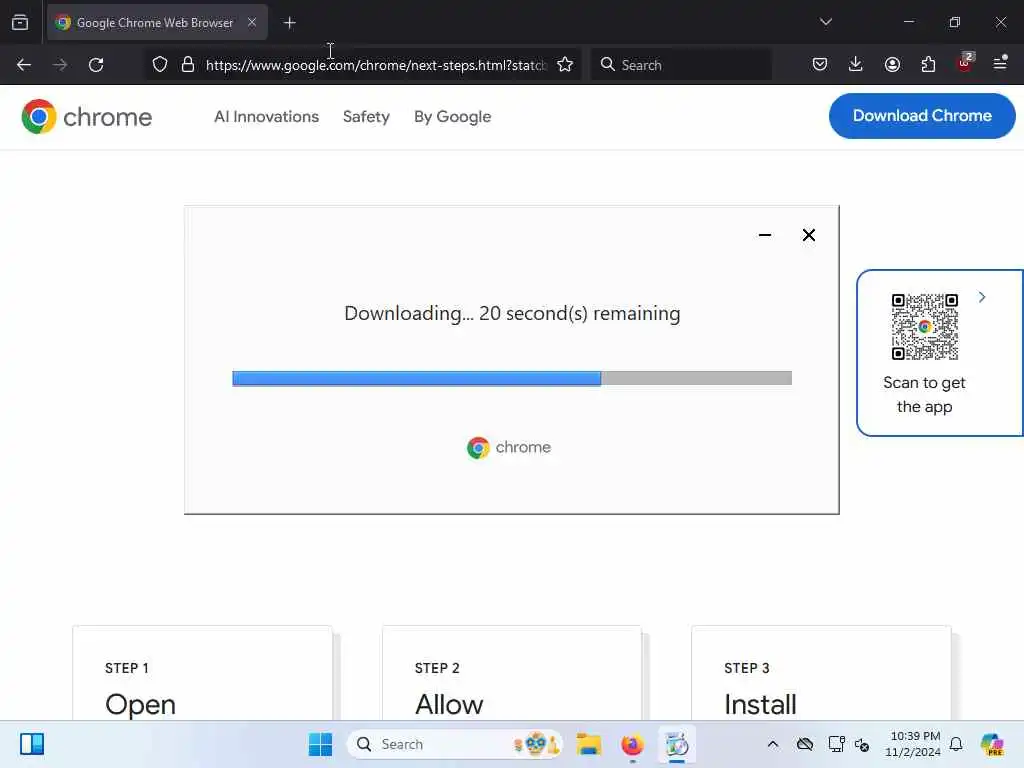
Task: Show hidden system tray icons chevron
Action: click(x=773, y=744)
